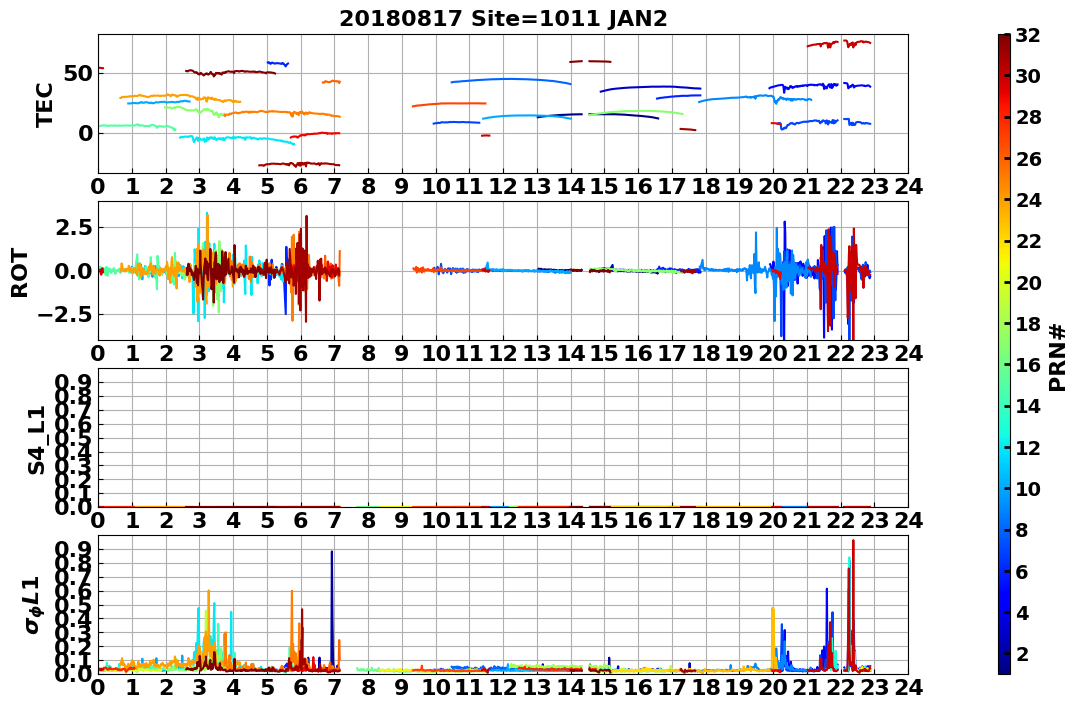The width and height of the screenshot is (1077, 709).
Task: Click colorbar tick label '8'
Action: click(x=1022, y=530)
